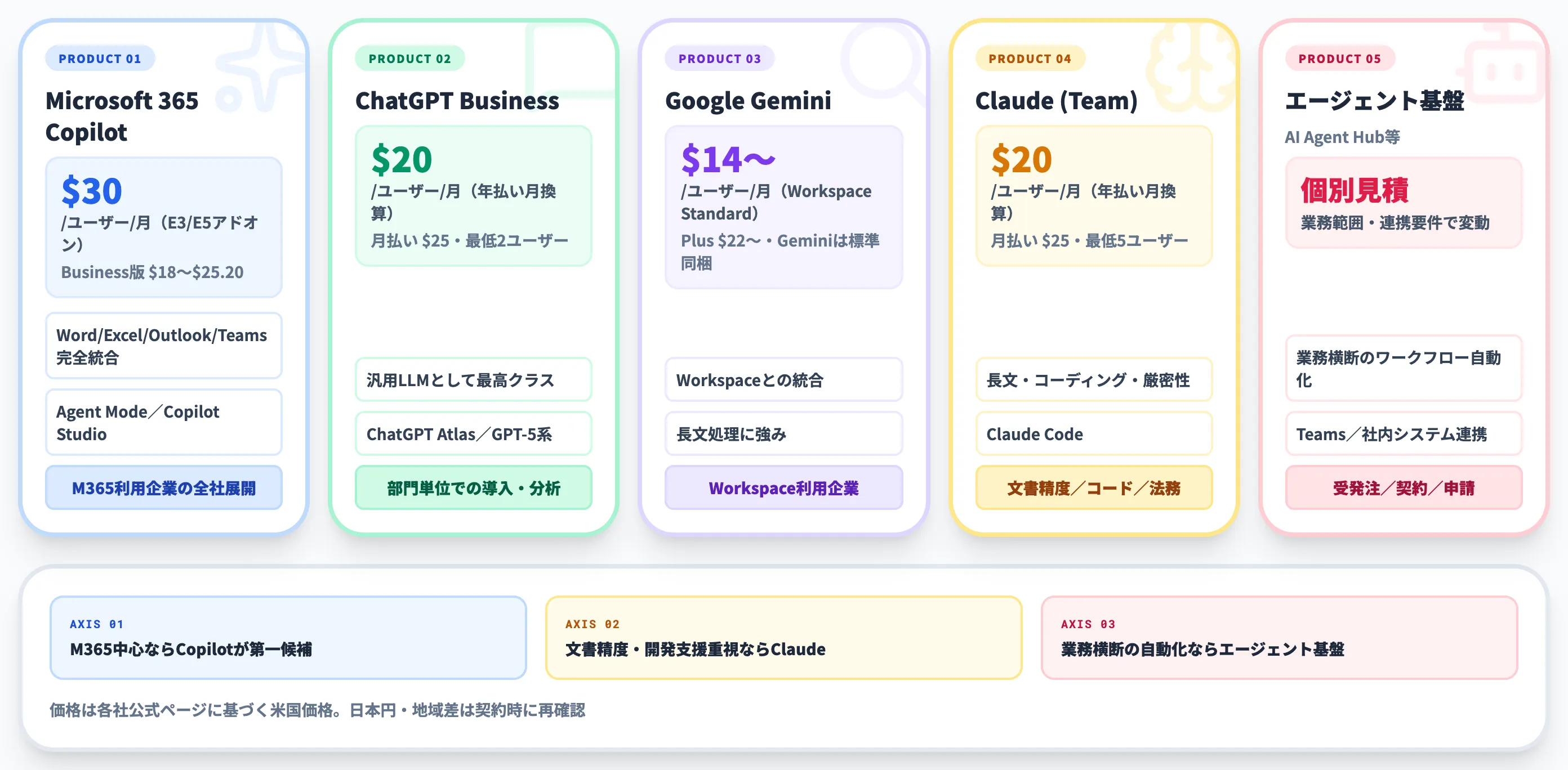Select the エージェント基盤 heading

[x=1374, y=100]
